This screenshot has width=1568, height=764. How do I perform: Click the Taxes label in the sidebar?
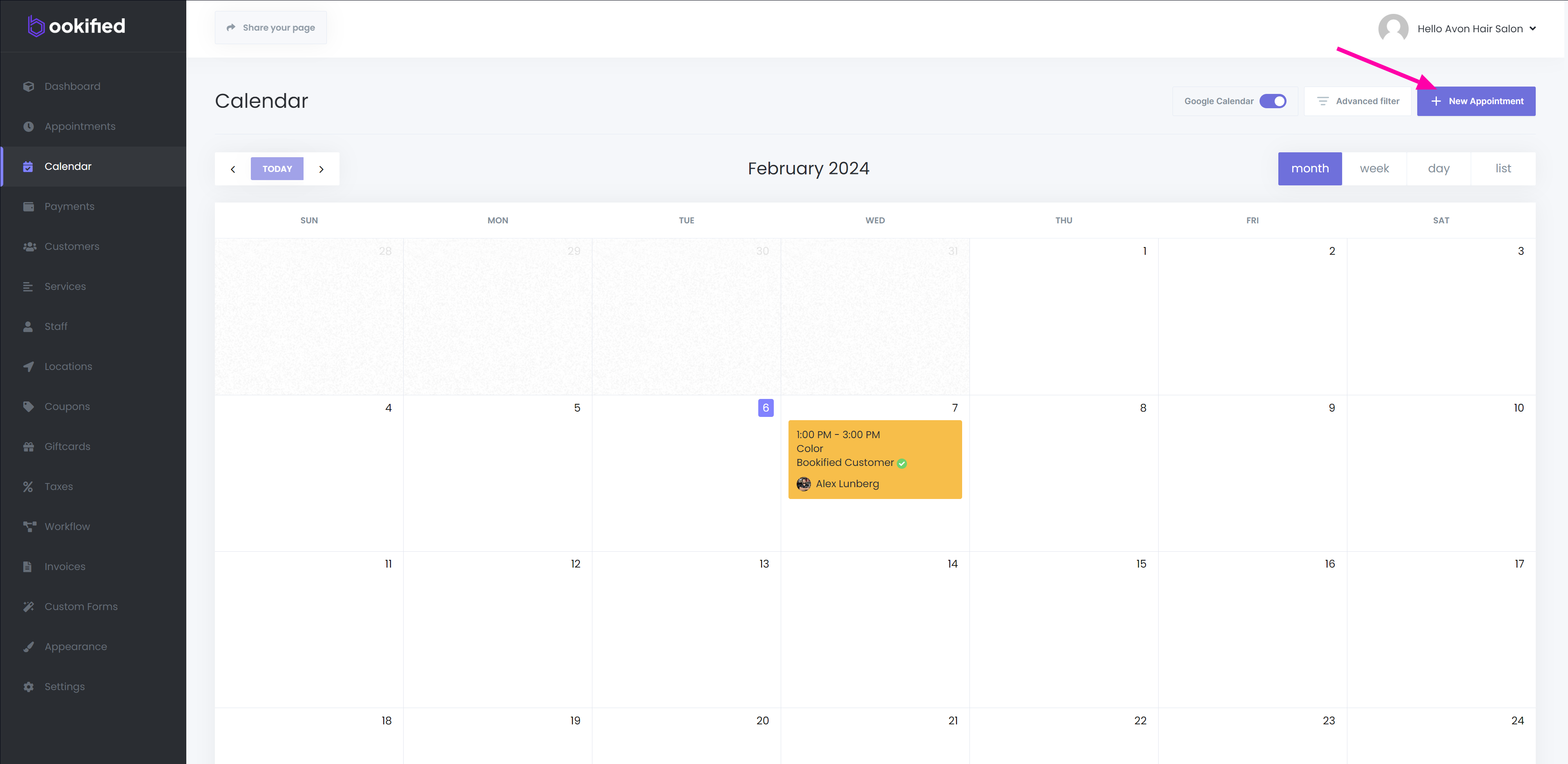point(58,487)
